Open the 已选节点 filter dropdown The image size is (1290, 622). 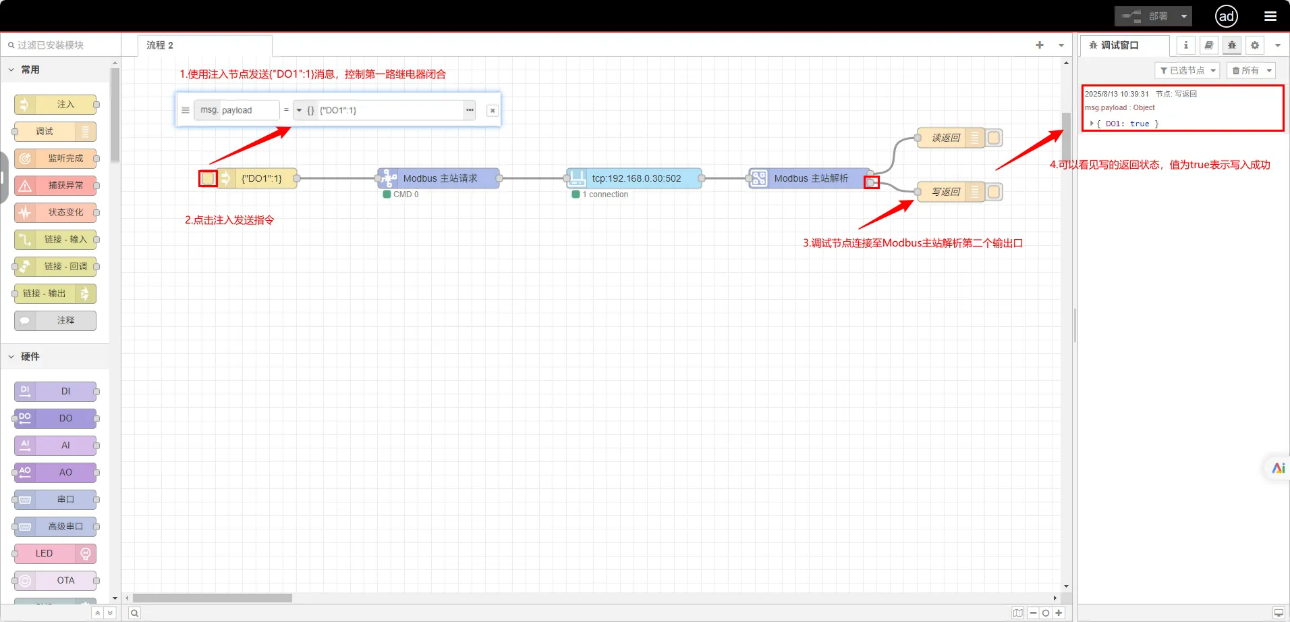[x=1187, y=70]
